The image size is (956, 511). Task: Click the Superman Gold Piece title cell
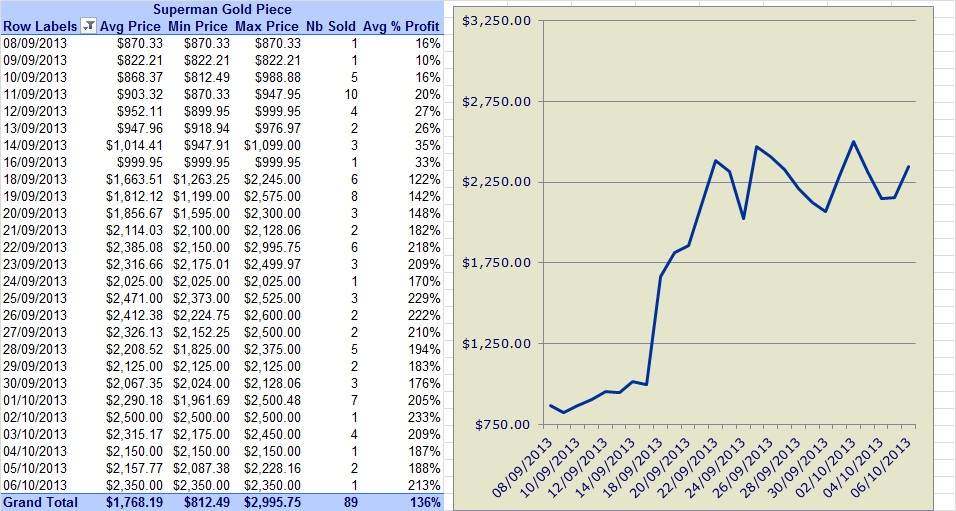click(222, 9)
